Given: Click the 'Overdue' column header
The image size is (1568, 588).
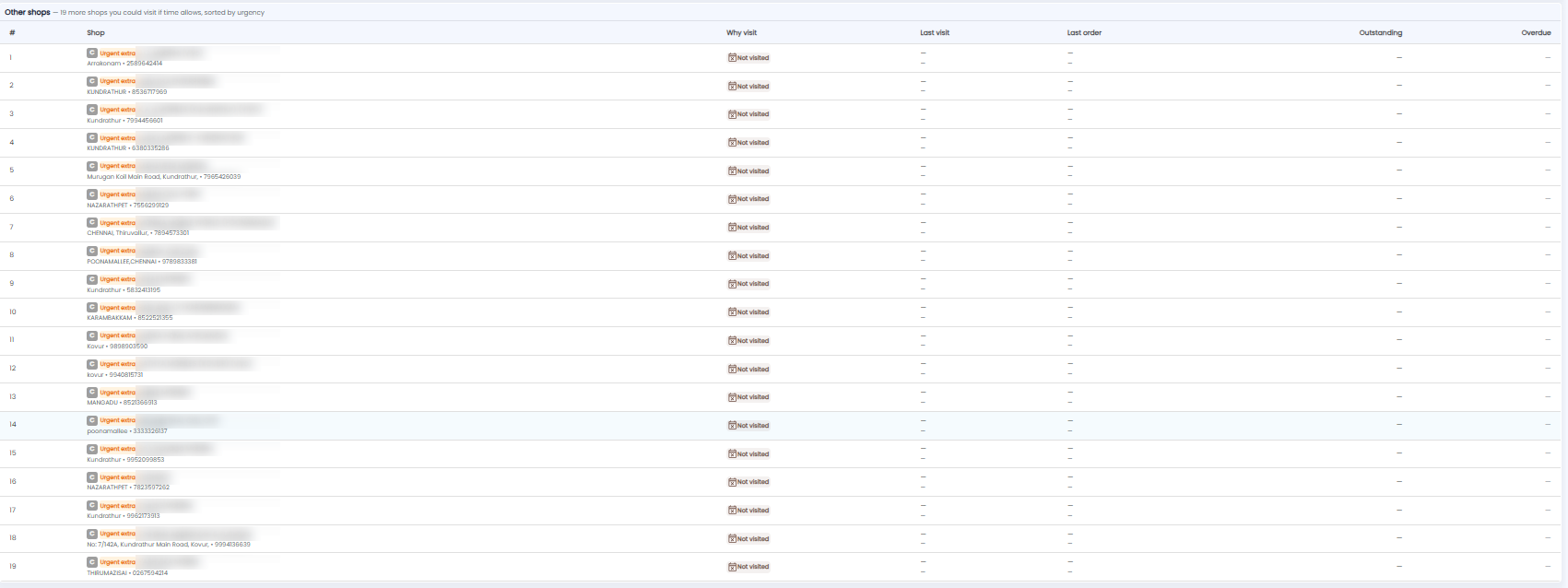Looking at the screenshot, I should click(1536, 32).
